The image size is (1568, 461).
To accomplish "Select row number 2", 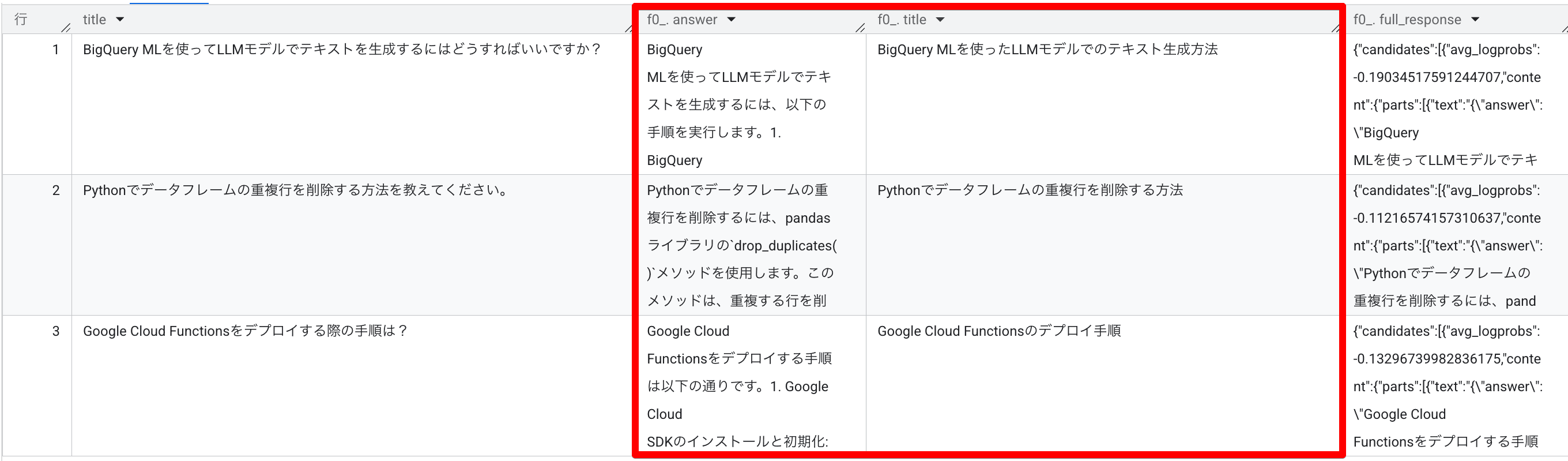I will coord(56,190).
